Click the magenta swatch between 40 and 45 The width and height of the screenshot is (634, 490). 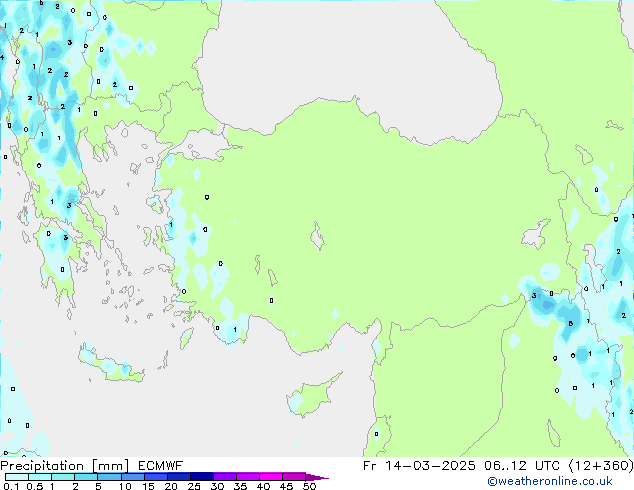[x=271, y=477]
